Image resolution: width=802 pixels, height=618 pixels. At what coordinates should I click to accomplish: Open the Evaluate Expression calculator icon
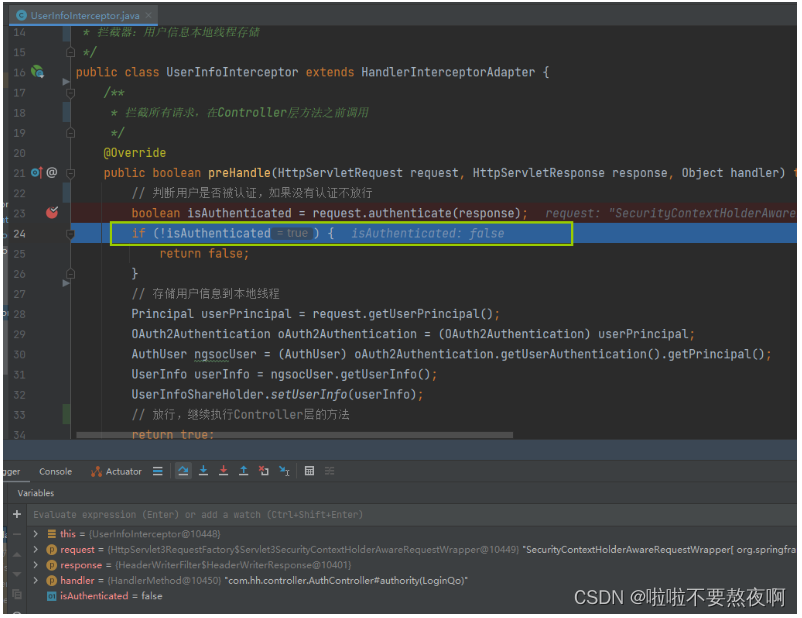(309, 471)
